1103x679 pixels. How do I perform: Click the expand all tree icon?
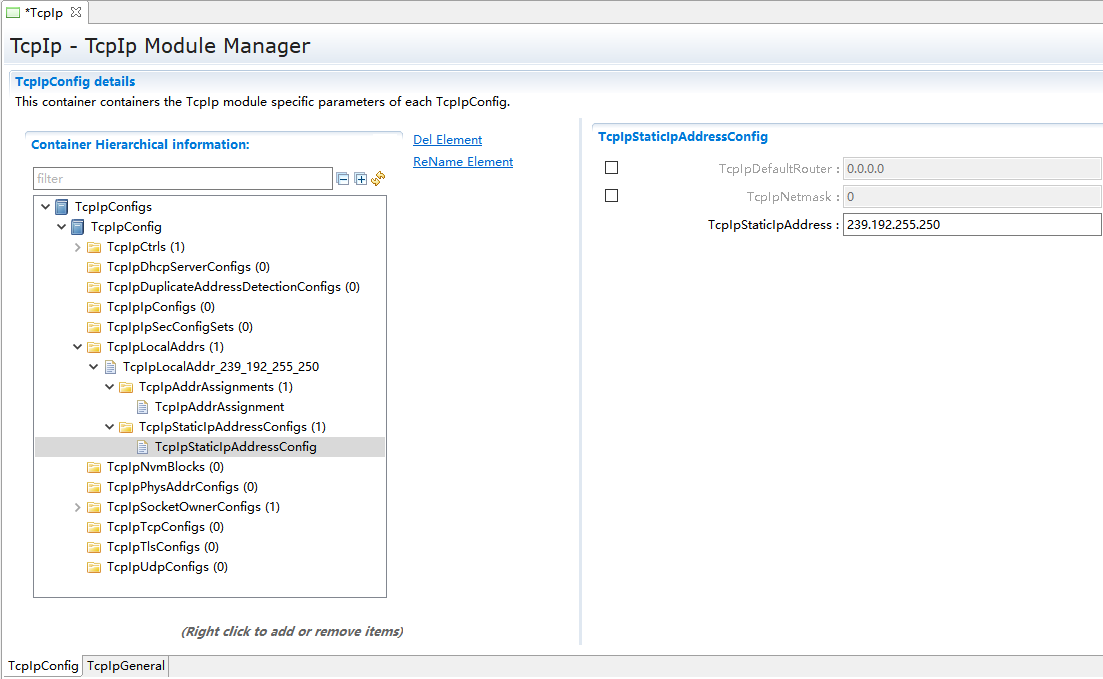(361, 179)
